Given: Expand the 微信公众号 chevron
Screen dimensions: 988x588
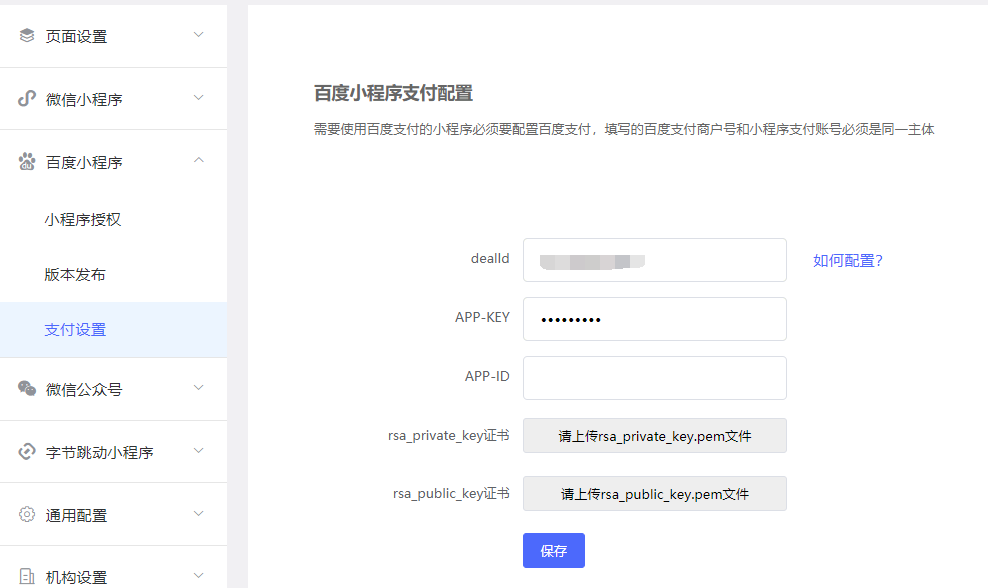Looking at the screenshot, I should [x=198, y=388].
